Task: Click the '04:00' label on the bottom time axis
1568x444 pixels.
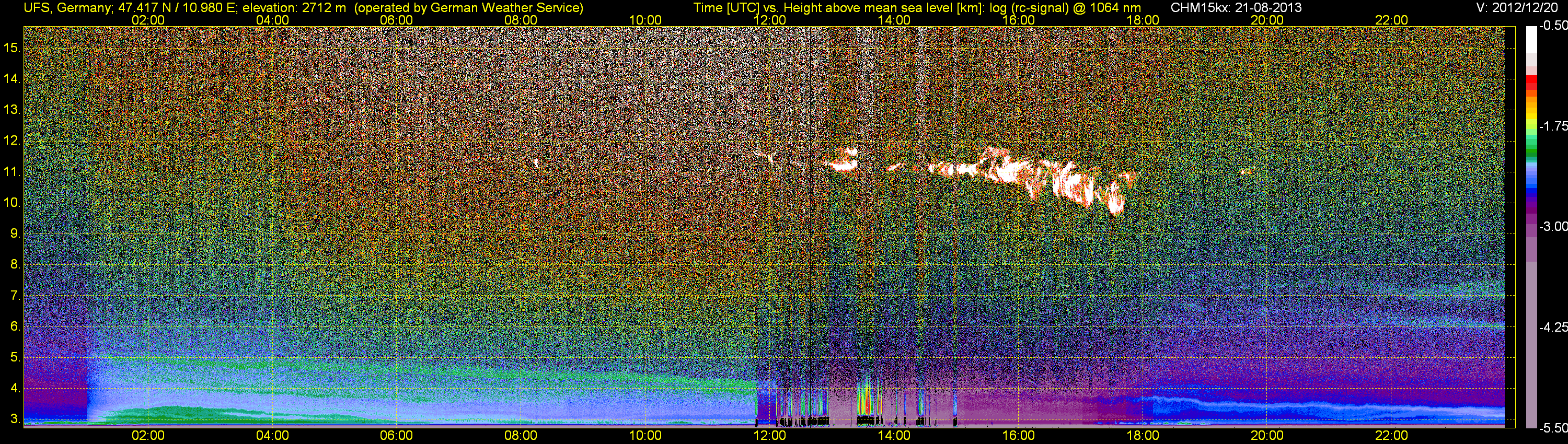Action: (x=272, y=436)
